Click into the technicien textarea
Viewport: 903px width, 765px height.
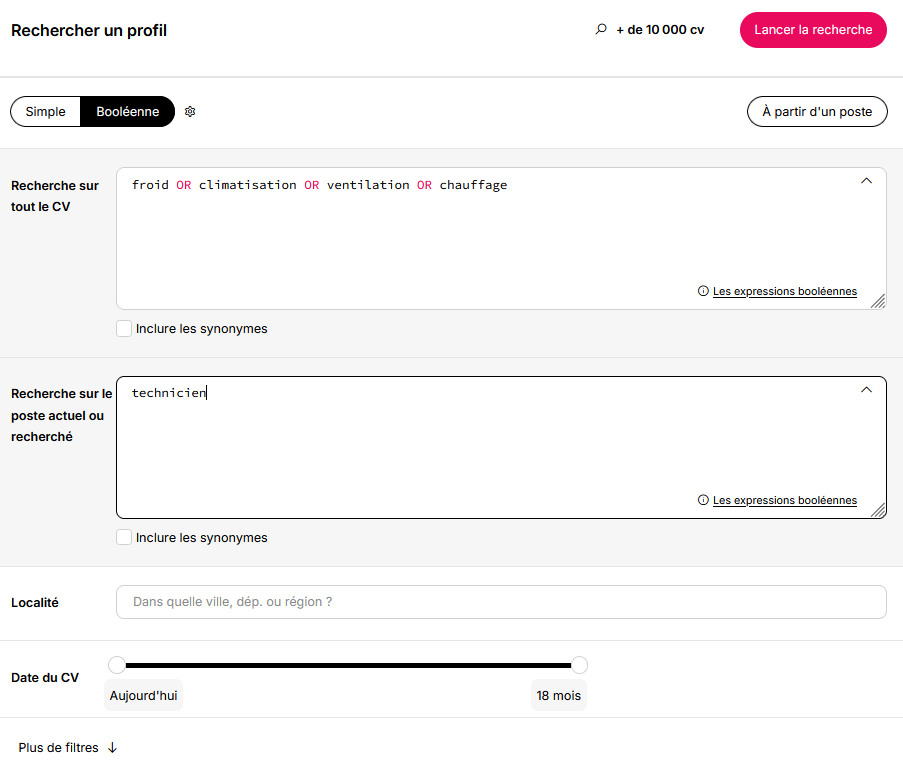(501, 448)
